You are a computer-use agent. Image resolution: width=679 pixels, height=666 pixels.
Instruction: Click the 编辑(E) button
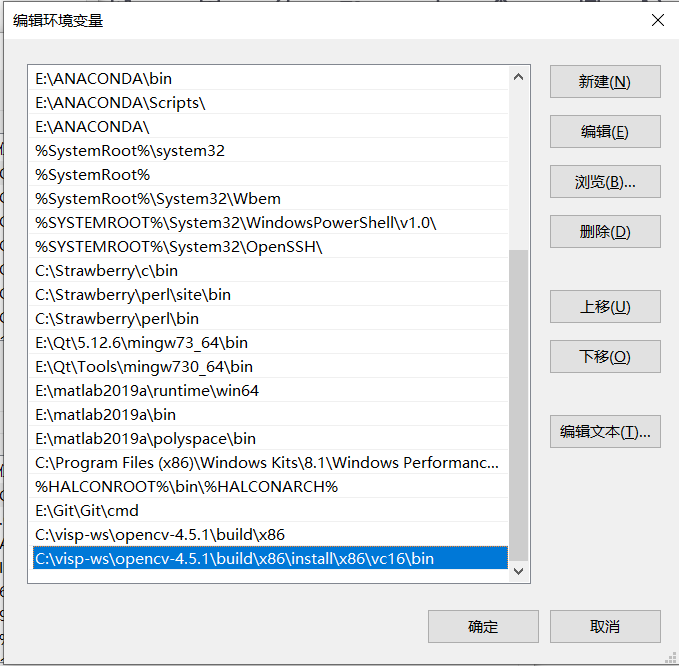[x=605, y=131]
